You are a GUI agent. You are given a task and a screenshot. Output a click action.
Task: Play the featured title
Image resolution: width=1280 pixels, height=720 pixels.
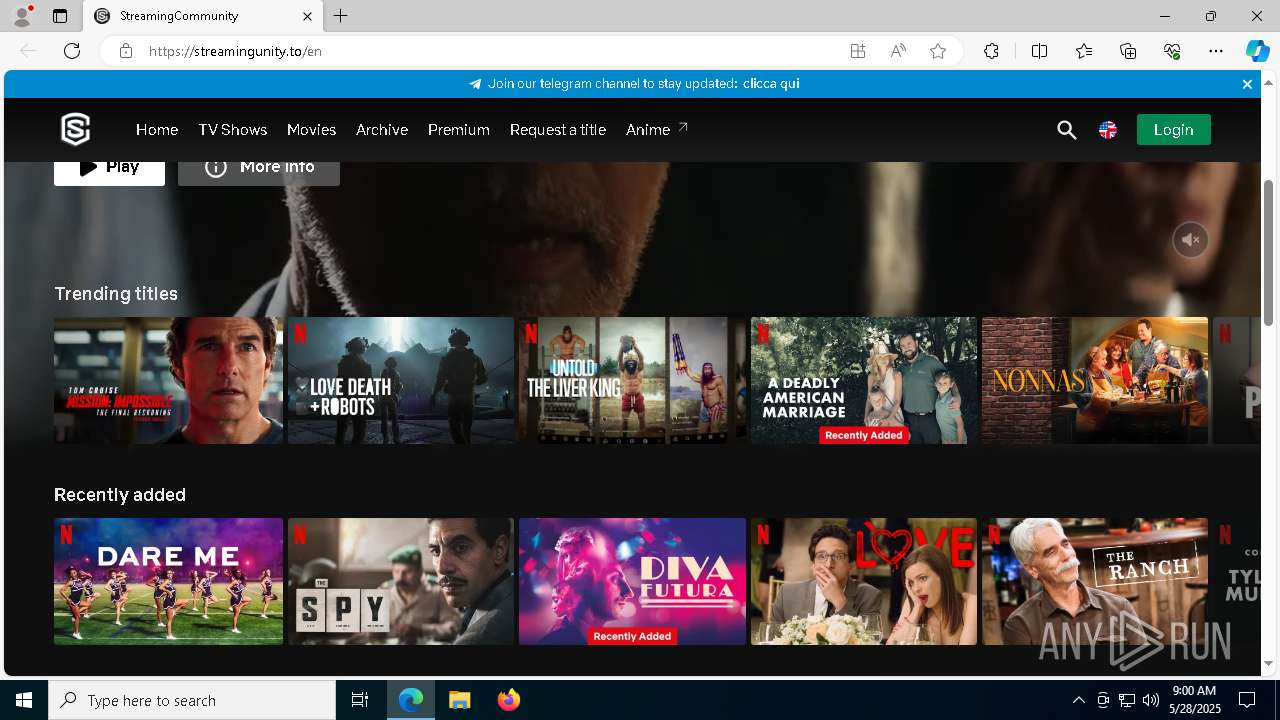click(109, 172)
